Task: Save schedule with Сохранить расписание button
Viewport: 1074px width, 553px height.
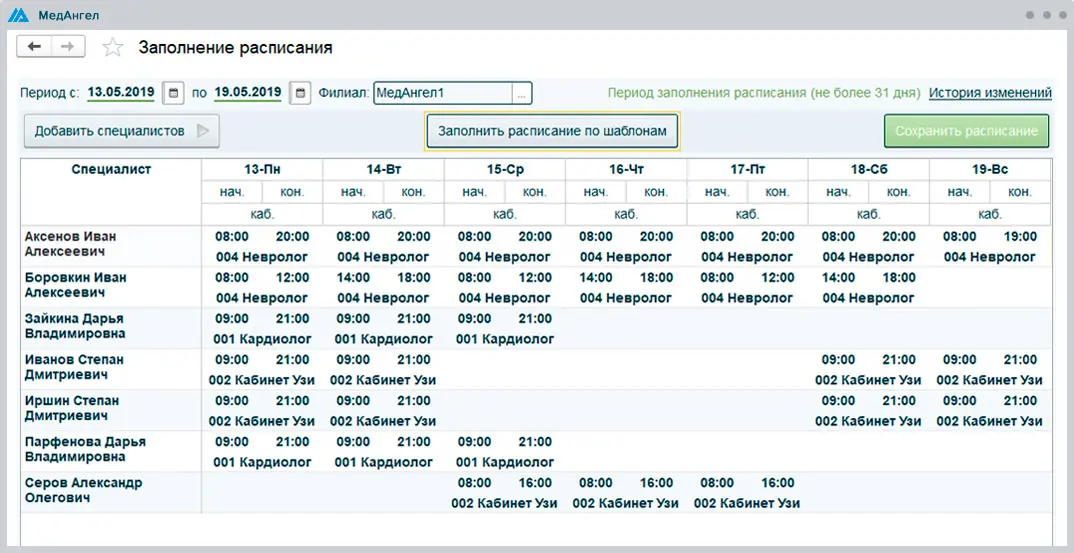Action: point(966,131)
